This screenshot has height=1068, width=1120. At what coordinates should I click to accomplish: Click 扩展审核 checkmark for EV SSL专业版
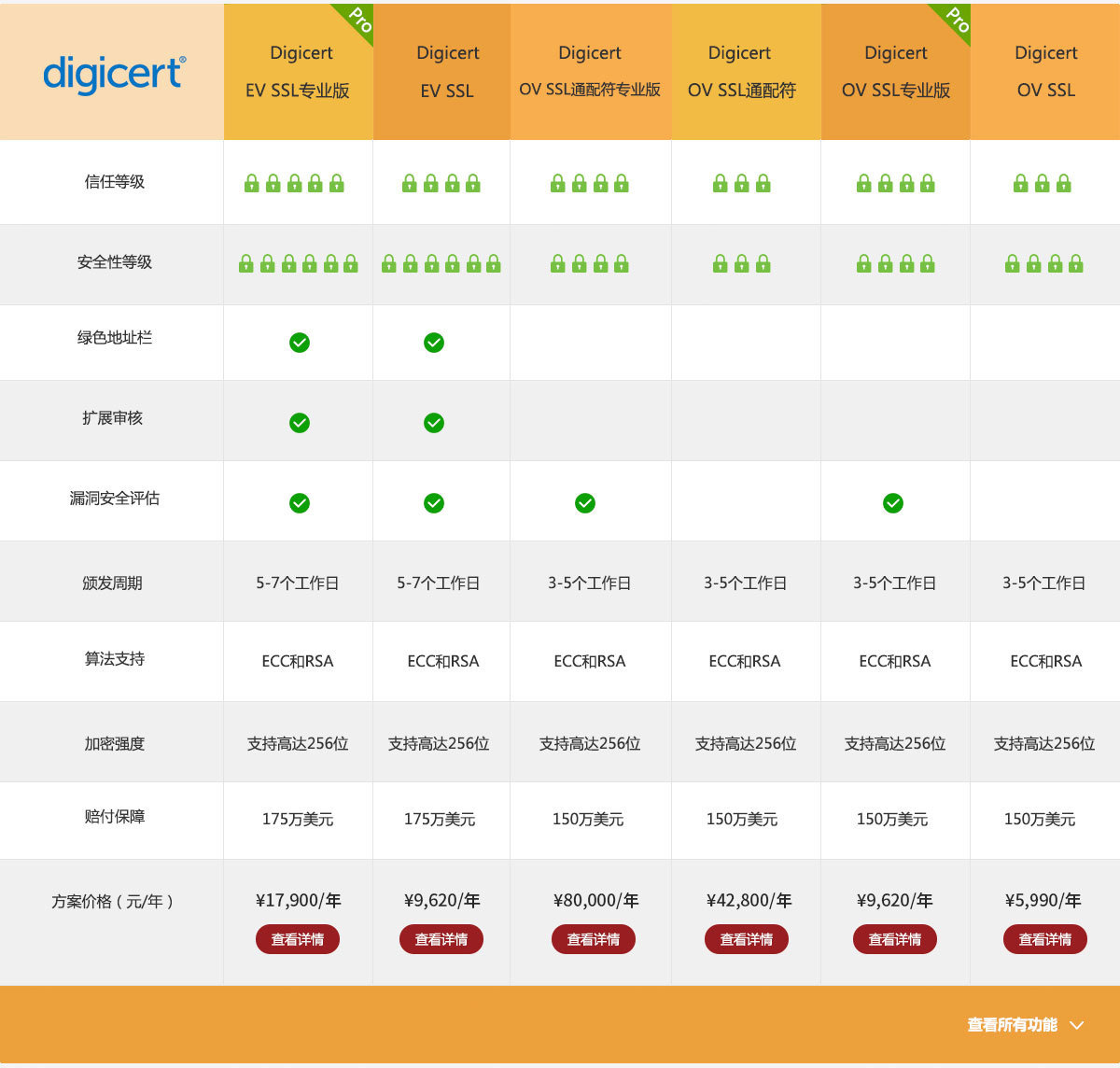[x=300, y=423]
